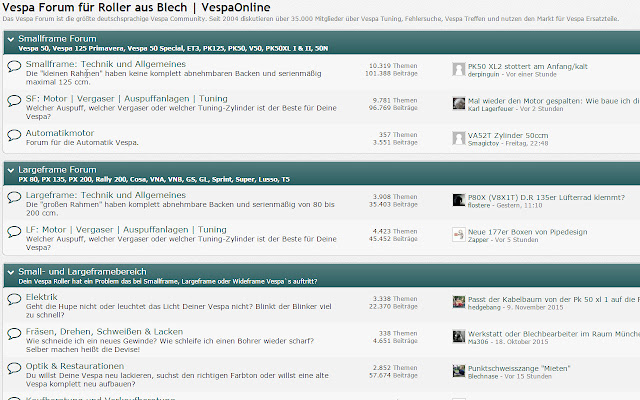Screen dimensions: 640x400
Task: Open avatar of Karl Lagerfeuer
Action: pos(459,104)
